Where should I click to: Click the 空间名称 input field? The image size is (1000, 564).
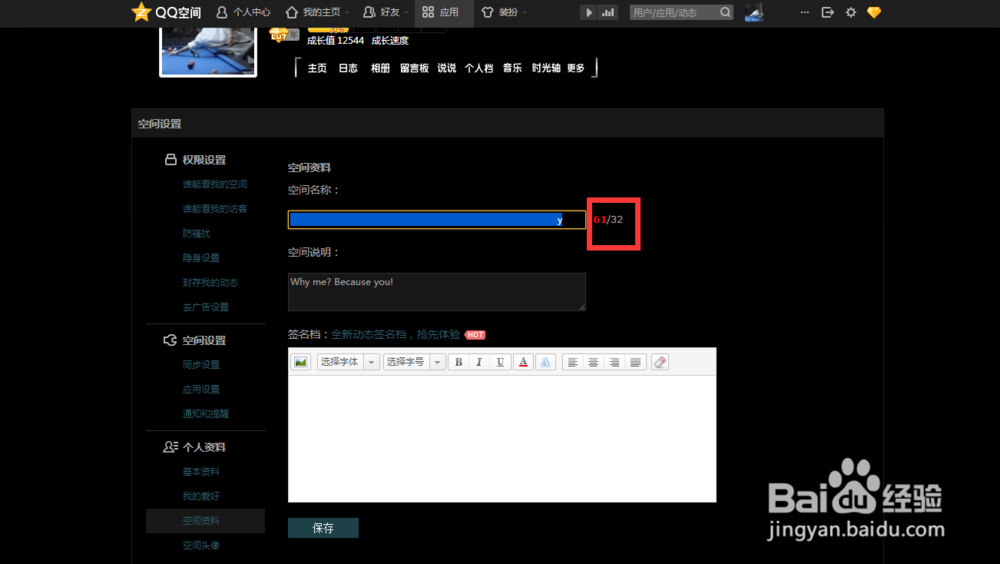(437, 219)
